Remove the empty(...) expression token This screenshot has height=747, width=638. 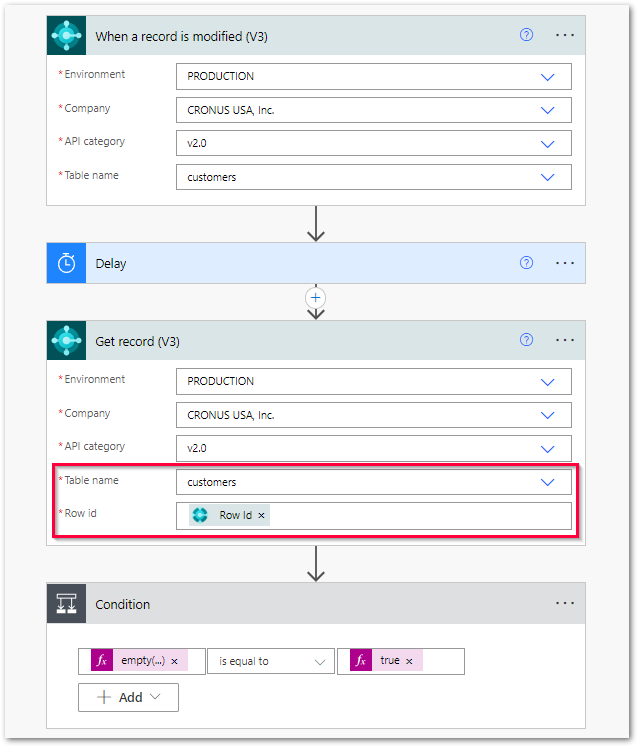coord(174,661)
